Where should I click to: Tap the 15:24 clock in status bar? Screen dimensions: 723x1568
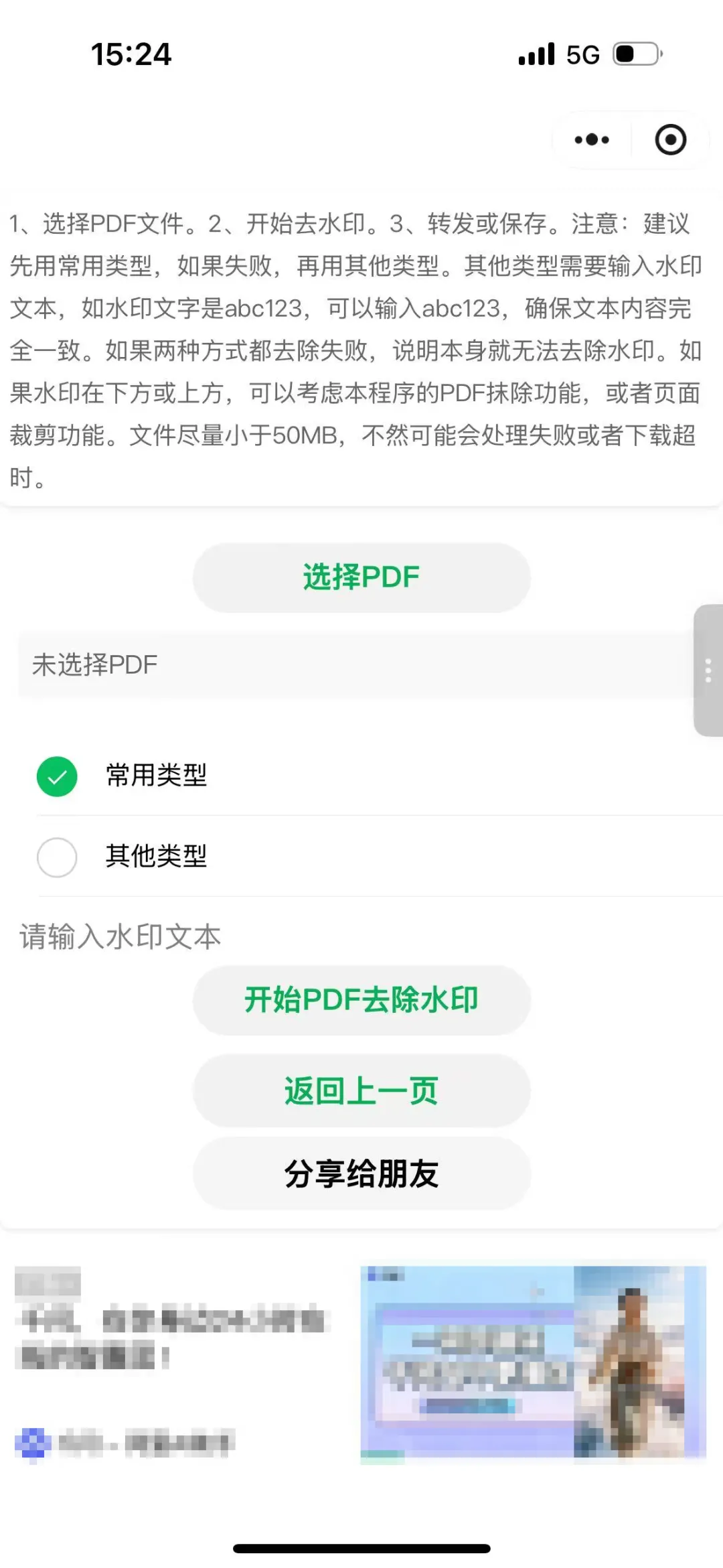(131, 54)
